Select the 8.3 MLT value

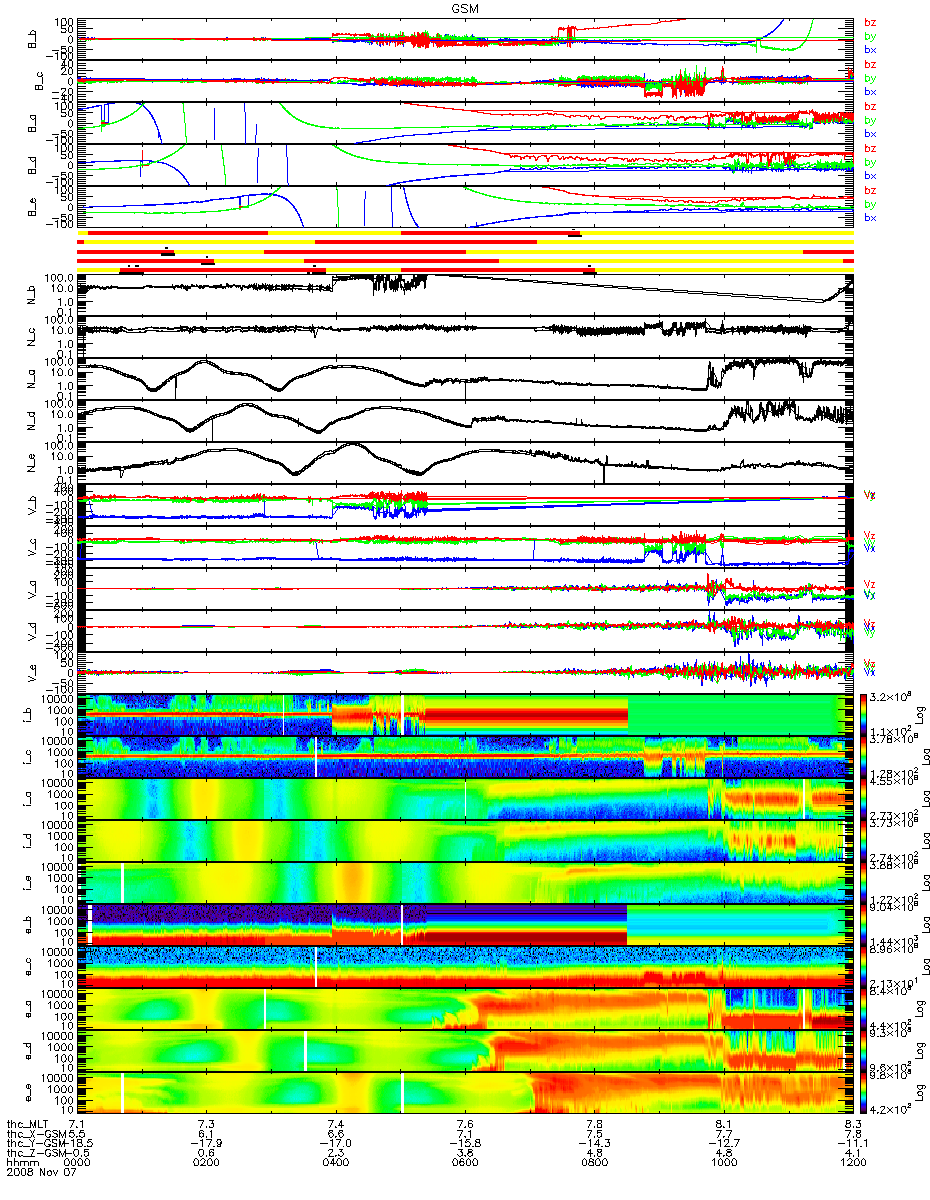852,1125
